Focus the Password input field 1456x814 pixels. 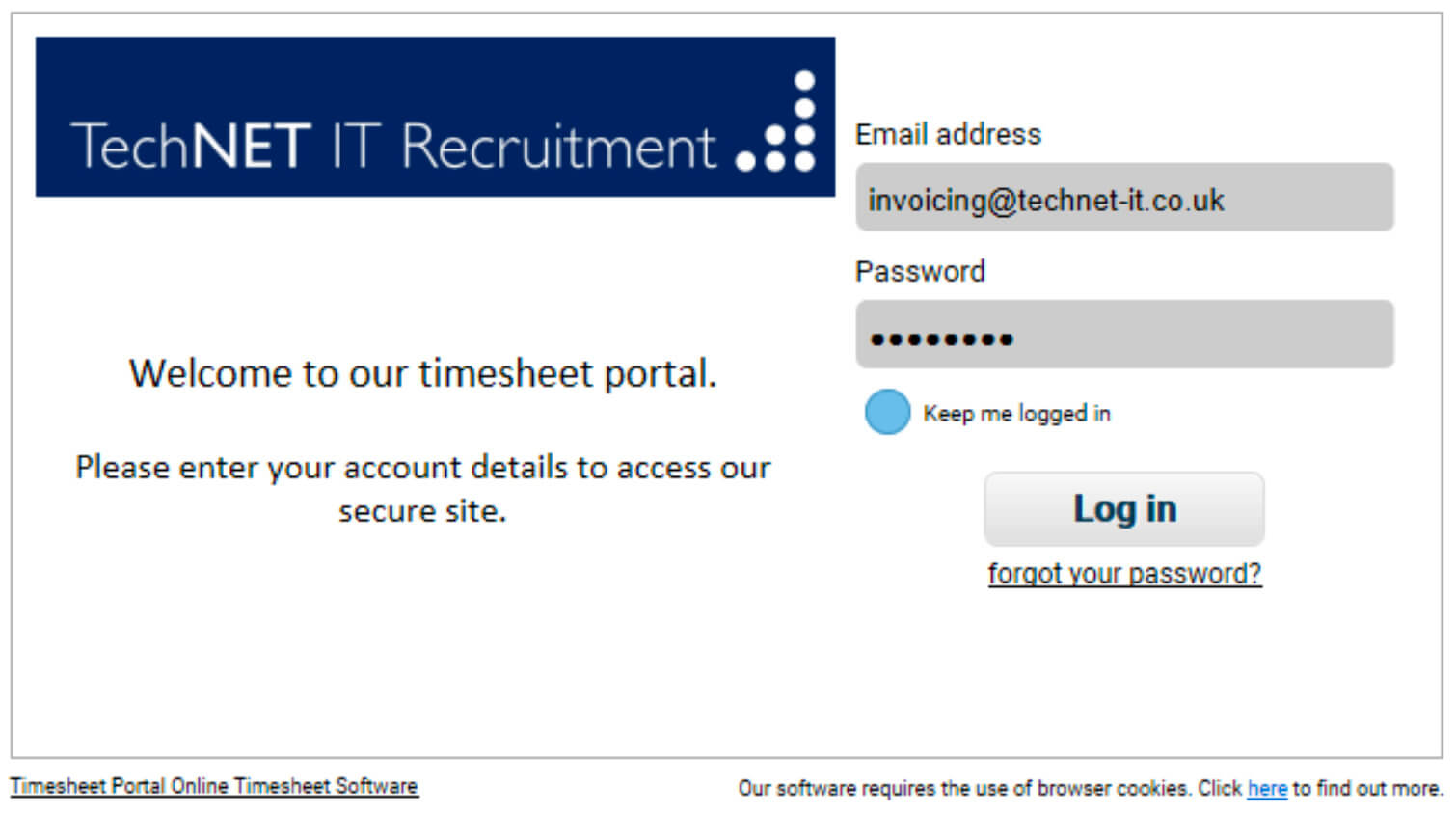tap(1124, 335)
